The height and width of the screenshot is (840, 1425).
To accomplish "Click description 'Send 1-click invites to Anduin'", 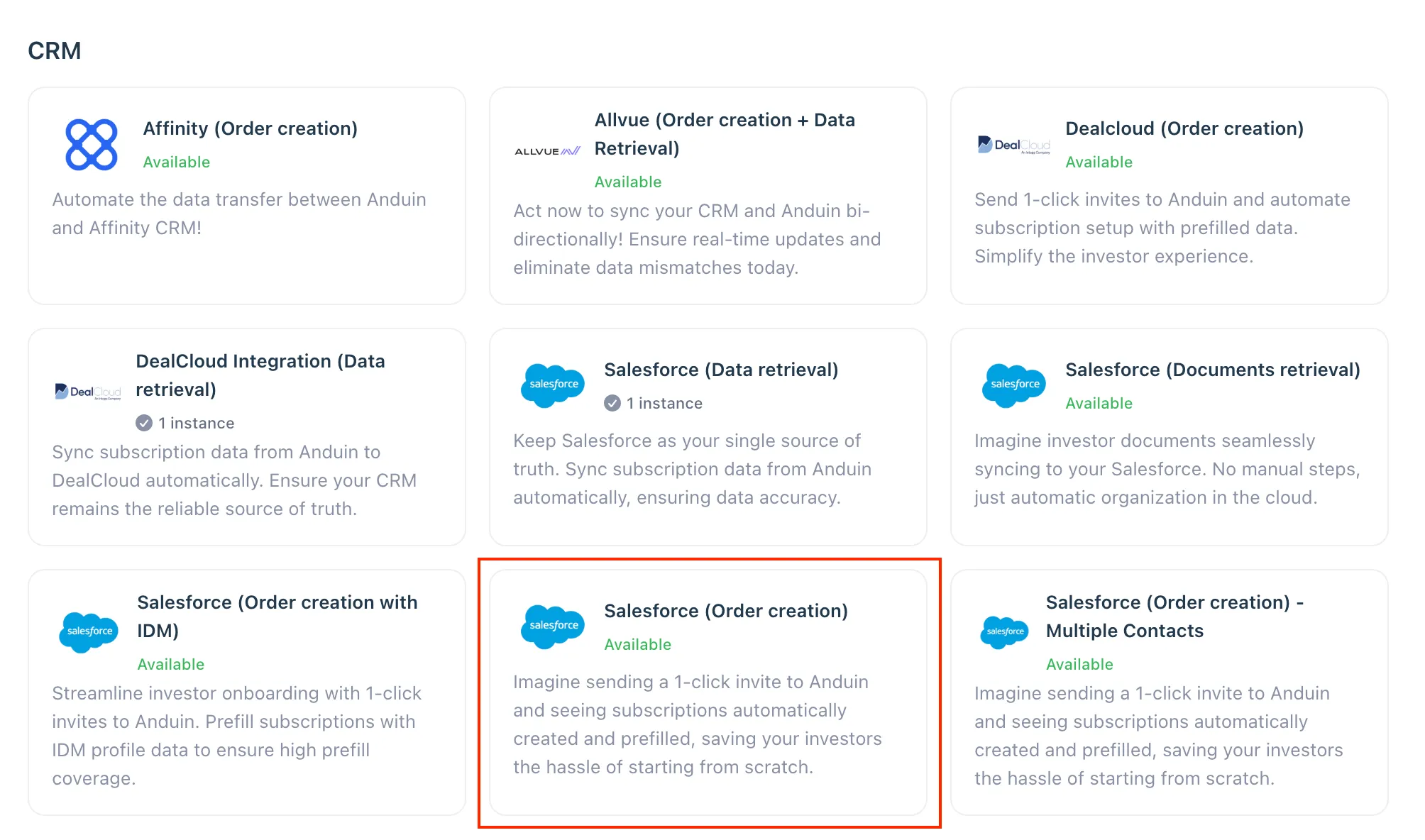I will pos(1162,228).
